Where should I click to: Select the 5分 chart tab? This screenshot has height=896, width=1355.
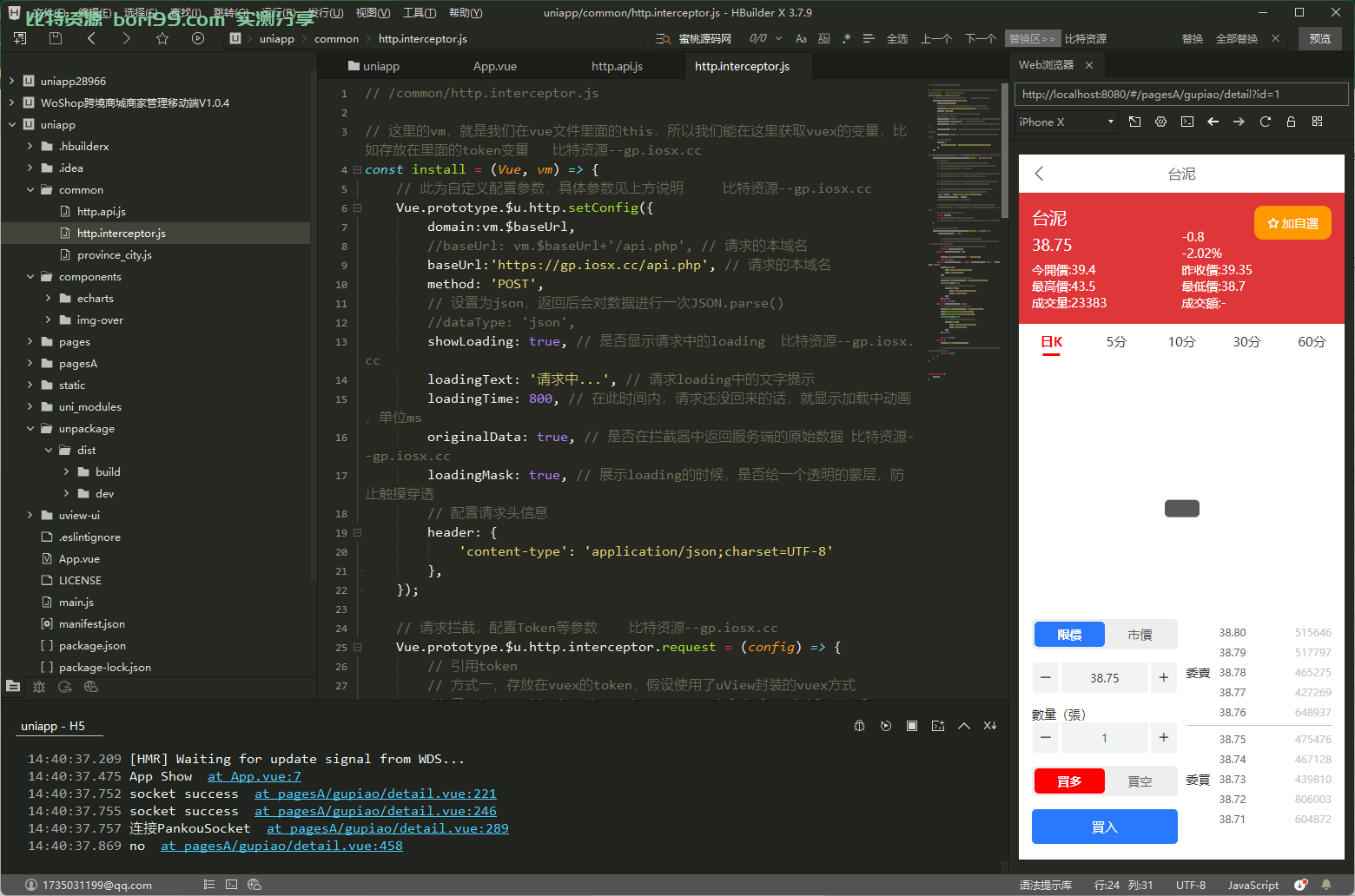click(x=1116, y=342)
